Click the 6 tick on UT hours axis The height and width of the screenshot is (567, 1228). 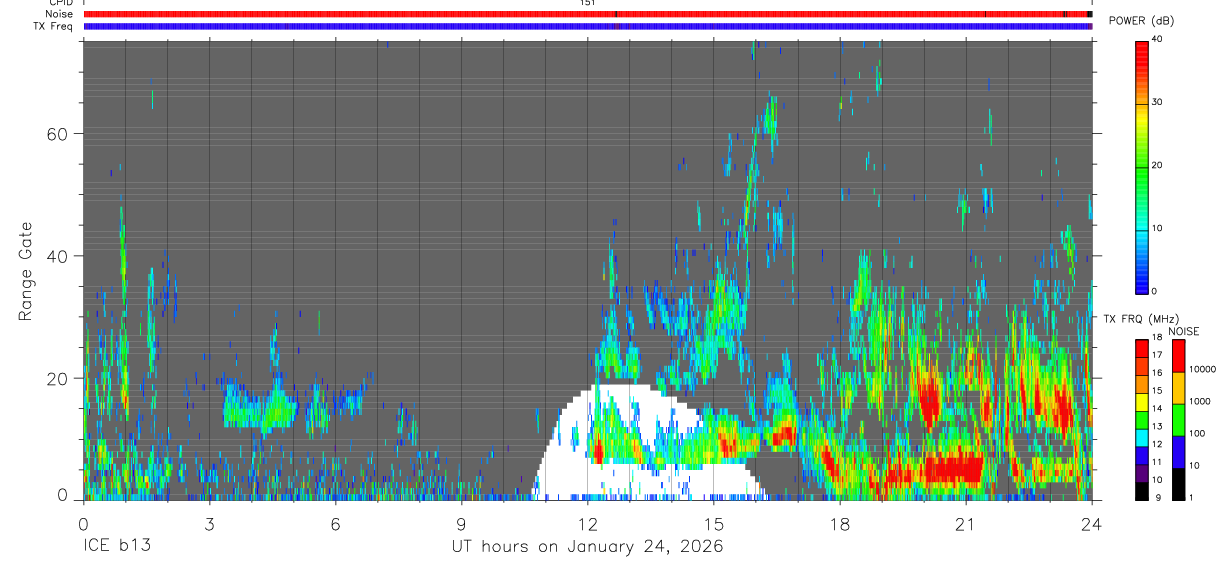pos(335,524)
